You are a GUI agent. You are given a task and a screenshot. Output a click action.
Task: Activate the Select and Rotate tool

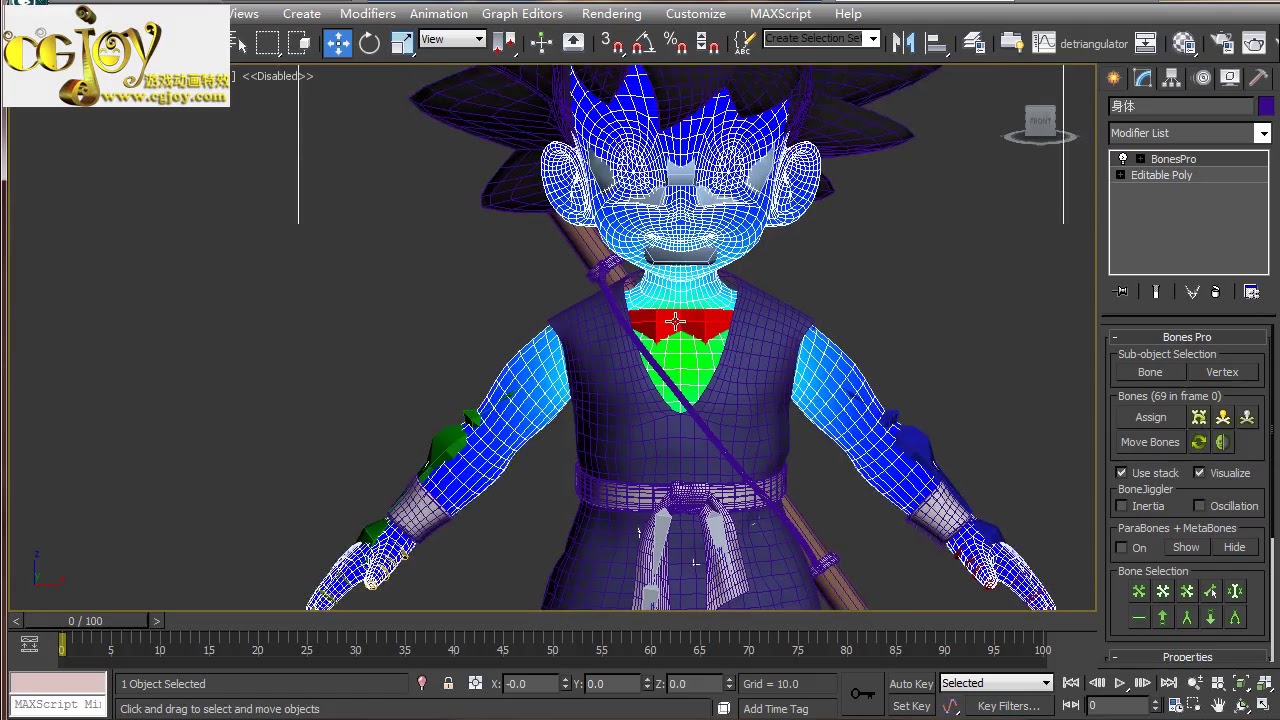[x=370, y=42]
